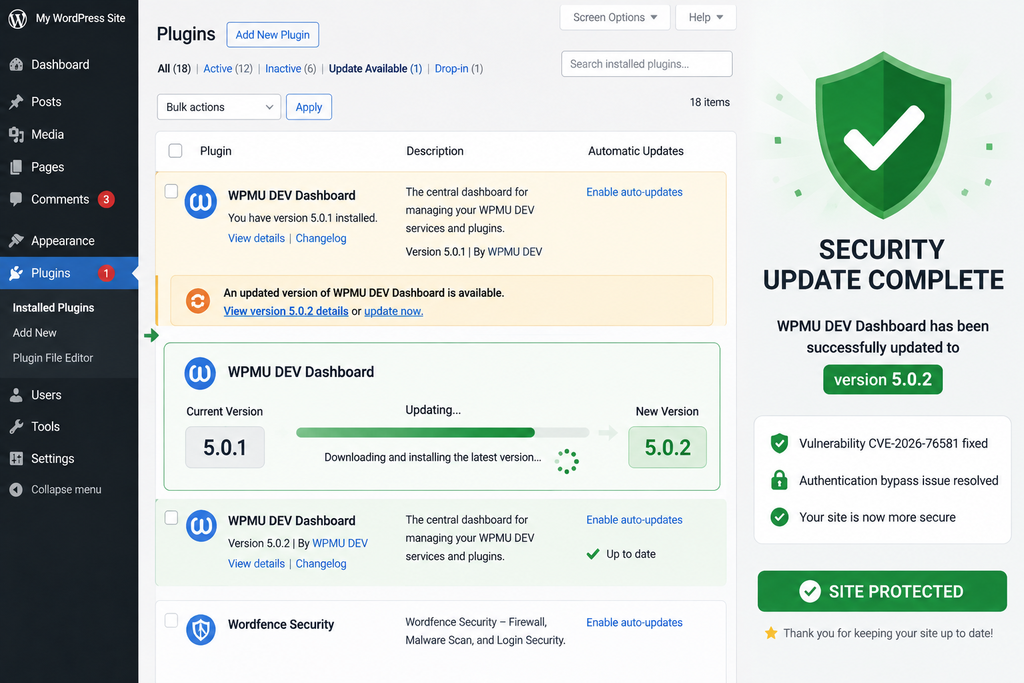Open View version 5.0.2 details link

tap(286, 311)
